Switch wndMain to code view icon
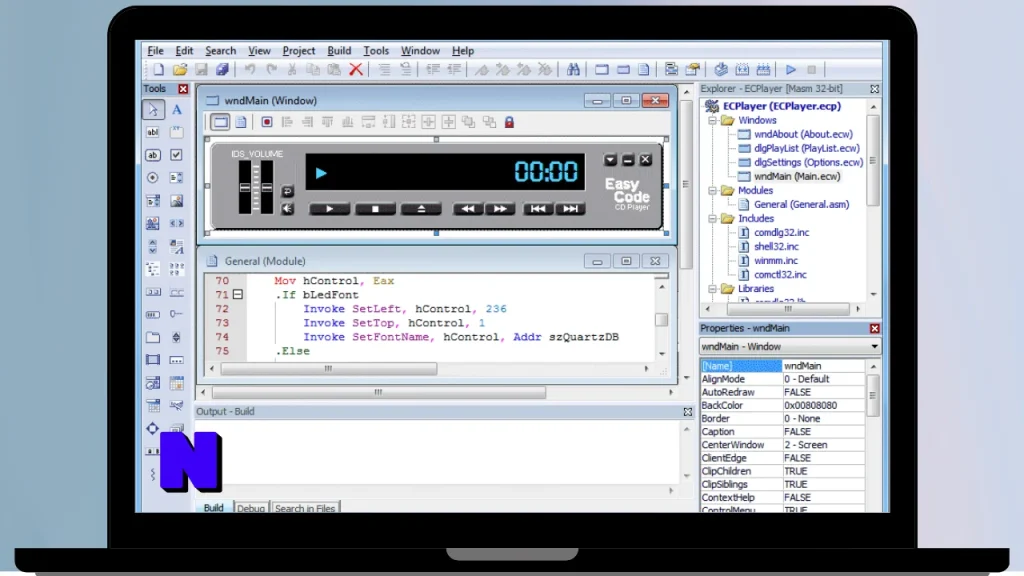 pos(241,122)
